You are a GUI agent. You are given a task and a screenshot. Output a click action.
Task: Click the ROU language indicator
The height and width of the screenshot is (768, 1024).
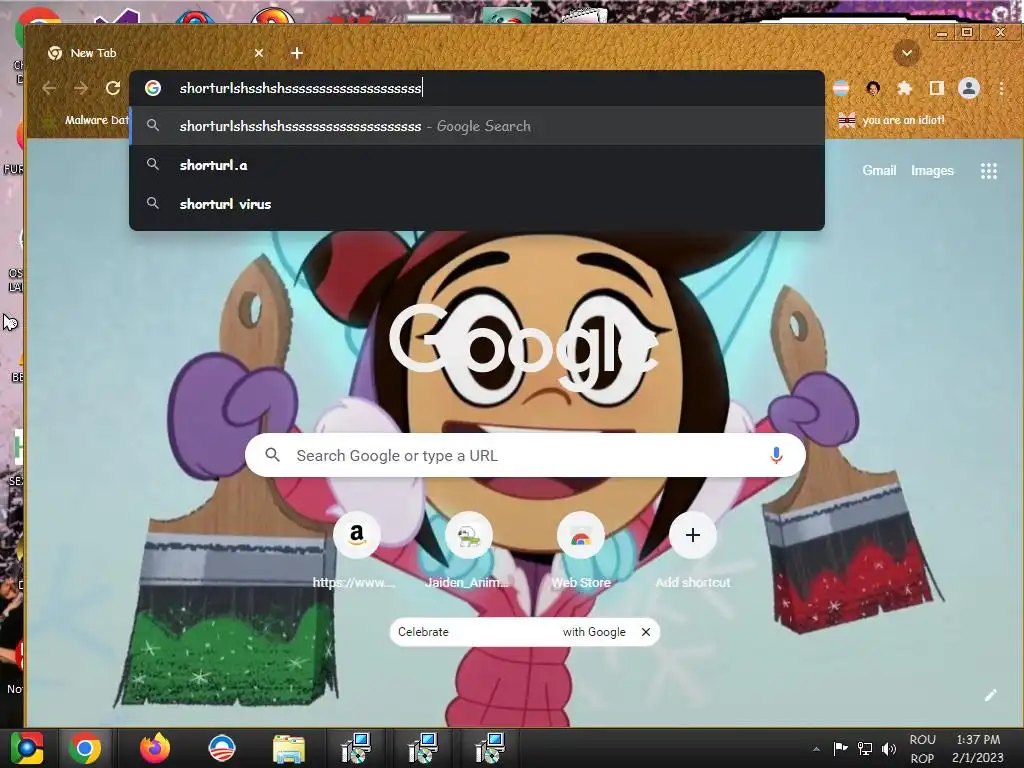tap(922, 740)
